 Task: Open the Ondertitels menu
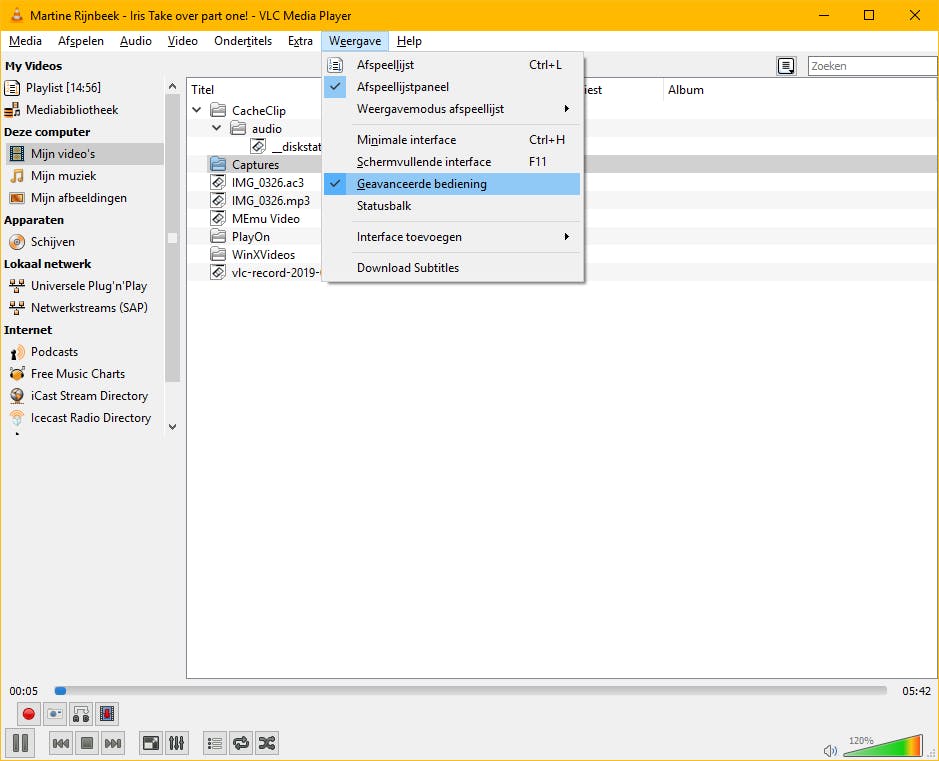[243, 41]
